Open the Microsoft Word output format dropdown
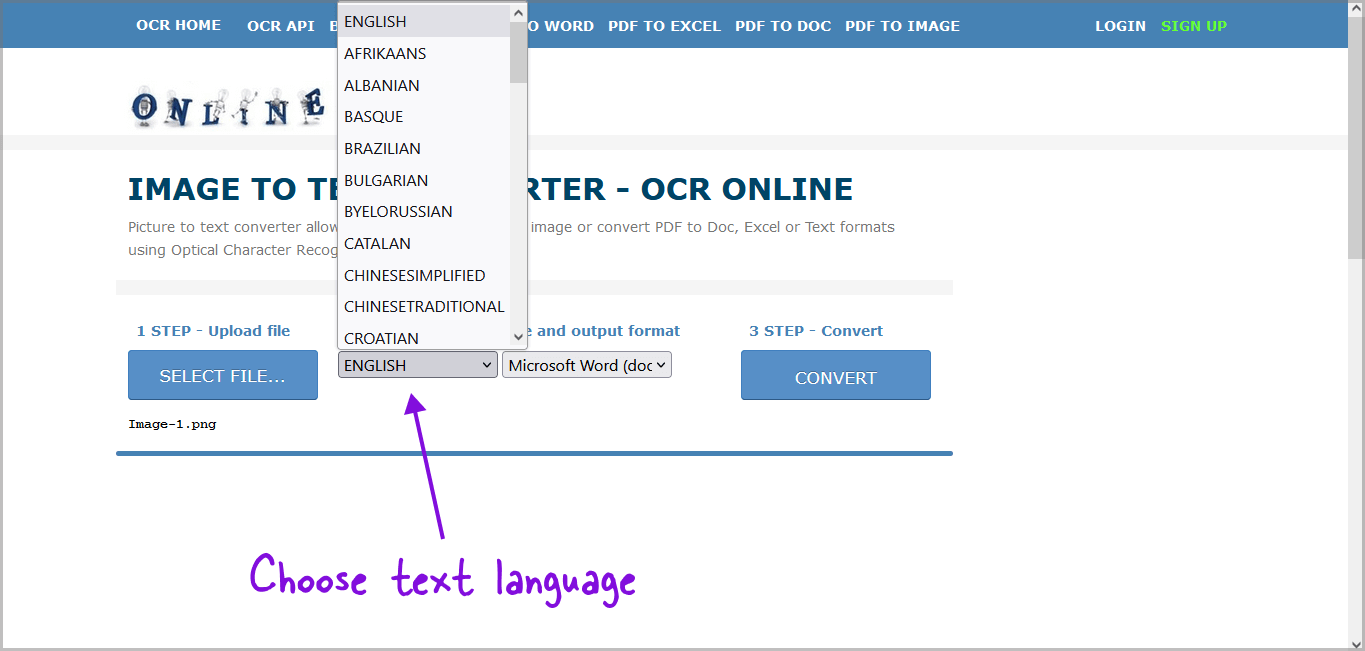 click(586, 364)
